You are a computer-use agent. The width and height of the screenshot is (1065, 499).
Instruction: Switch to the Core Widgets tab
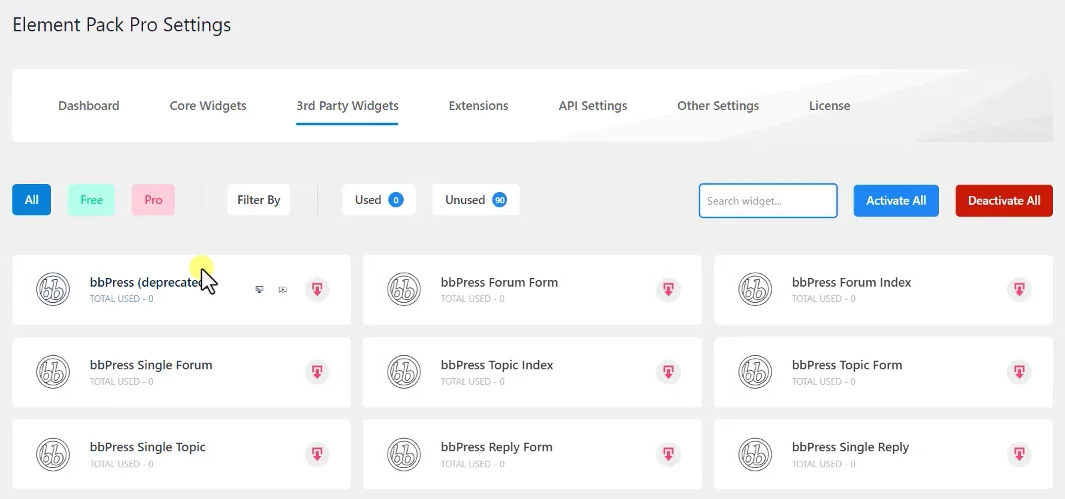coord(208,106)
